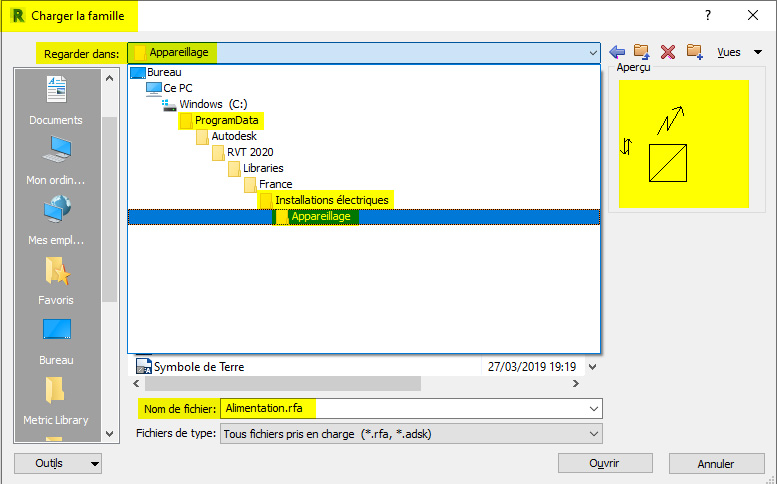Open Favoris shortcut in the sidebar
777x484 pixels.
pyautogui.click(x=56, y=280)
